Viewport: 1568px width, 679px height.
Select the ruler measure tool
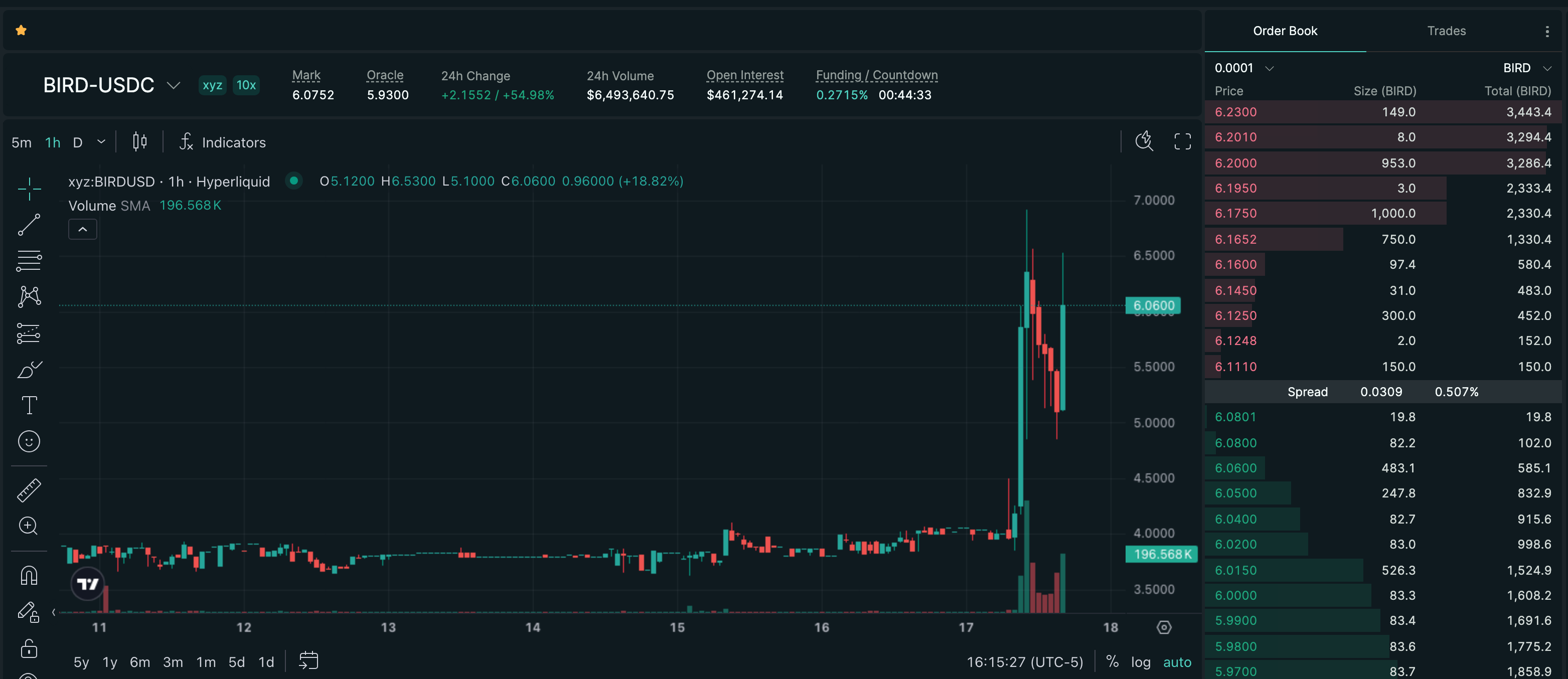tap(29, 490)
